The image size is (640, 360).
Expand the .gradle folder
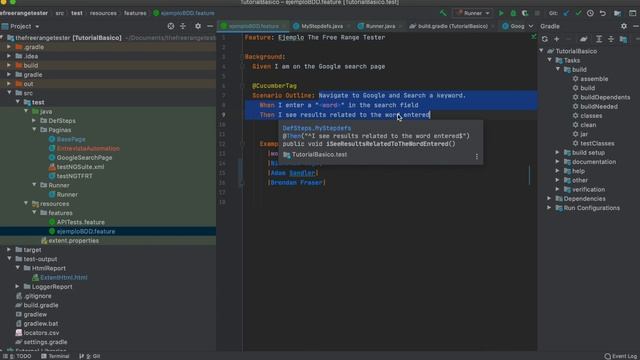(9, 47)
